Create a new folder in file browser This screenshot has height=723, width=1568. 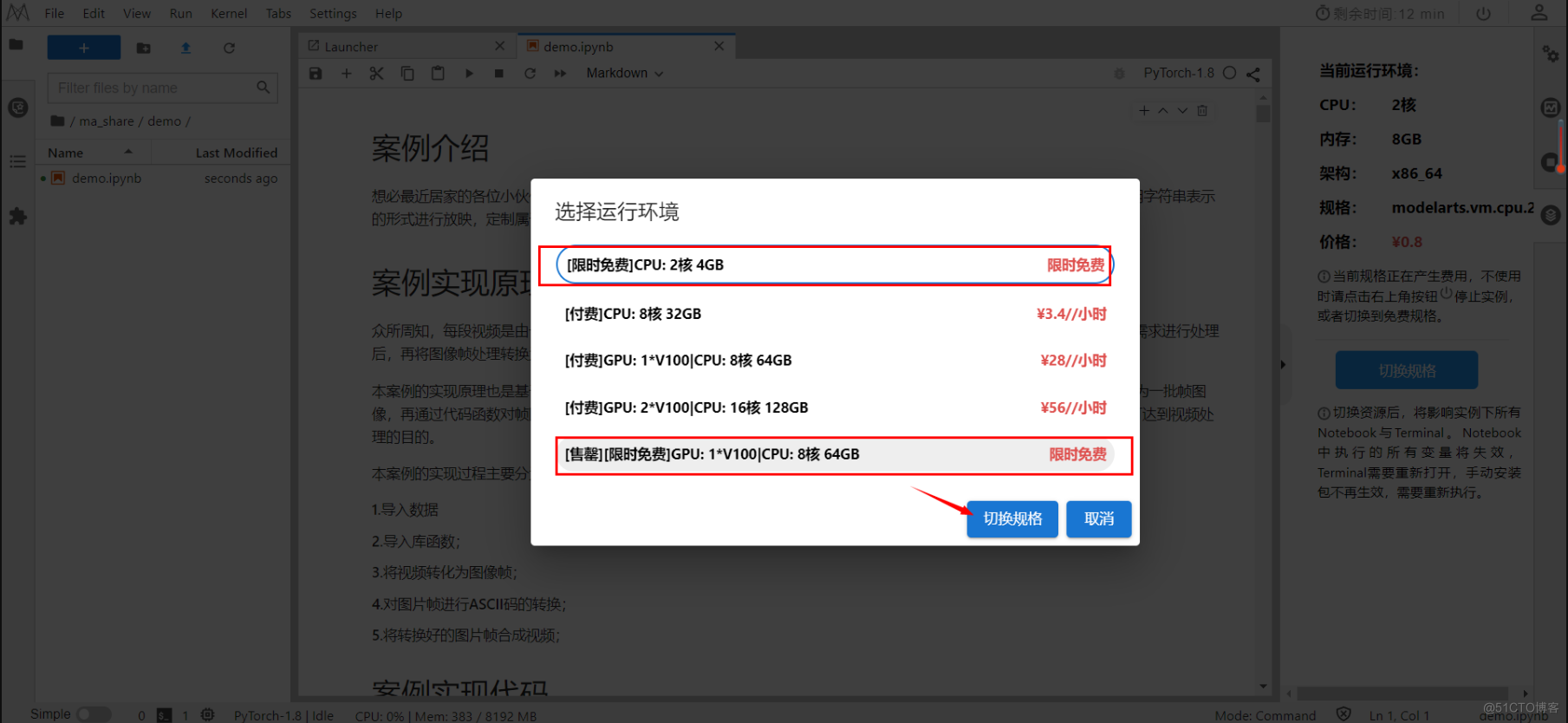click(144, 49)
